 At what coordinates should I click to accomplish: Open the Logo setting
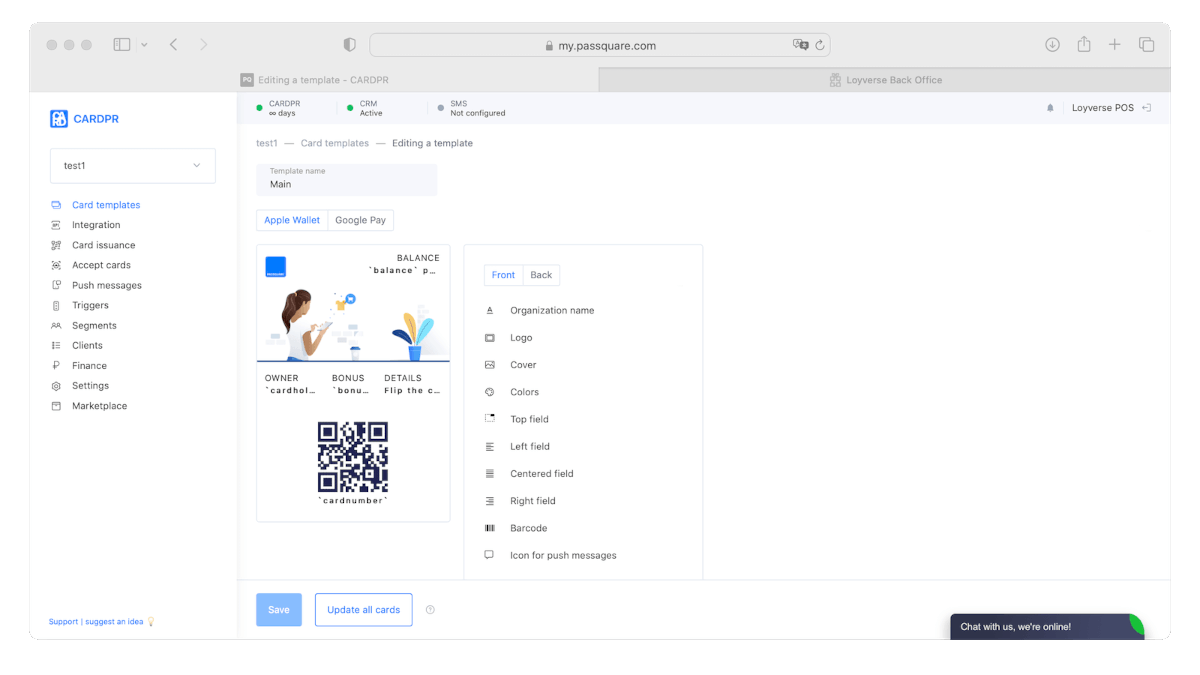point(521,338)
